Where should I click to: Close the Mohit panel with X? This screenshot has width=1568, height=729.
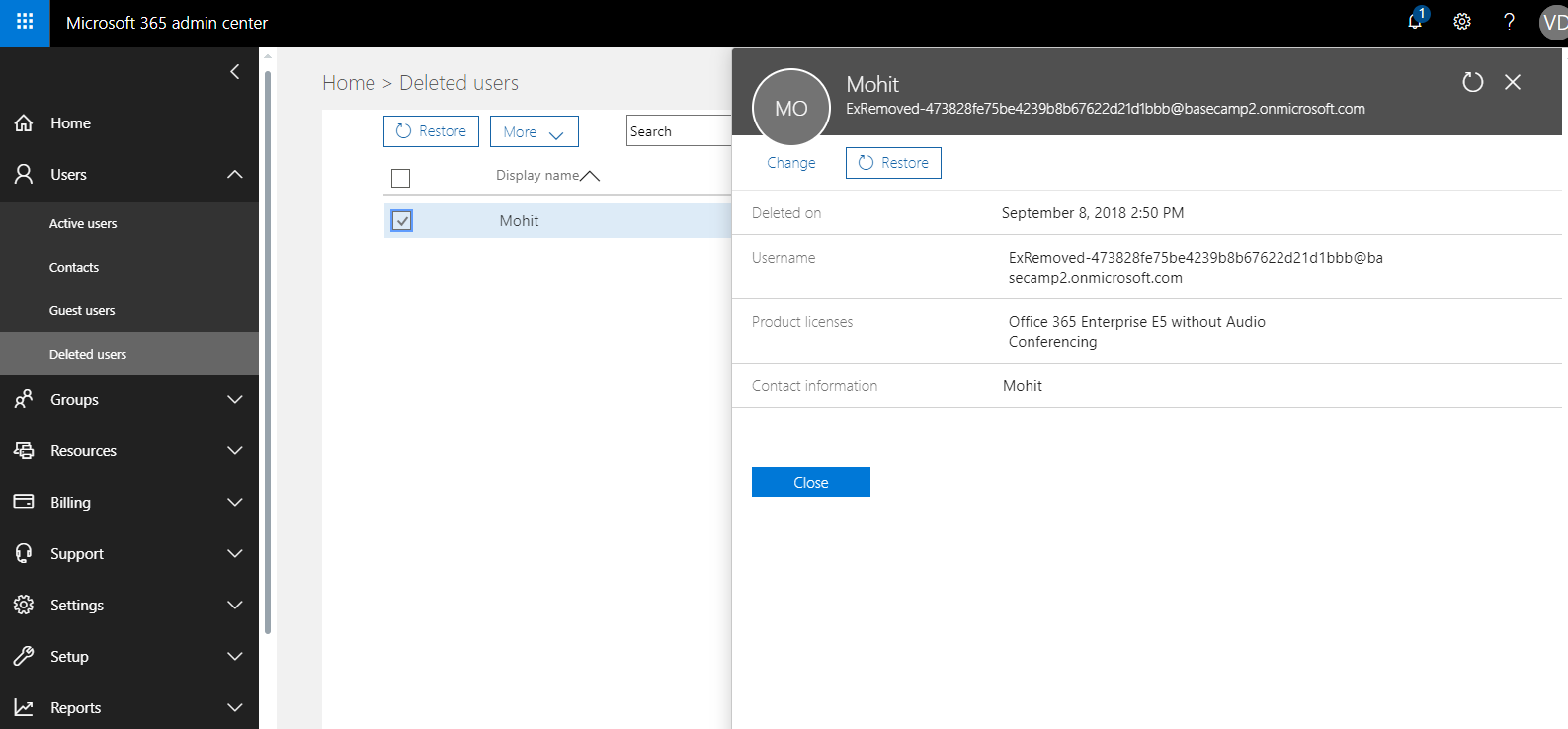coord(1513,82)
